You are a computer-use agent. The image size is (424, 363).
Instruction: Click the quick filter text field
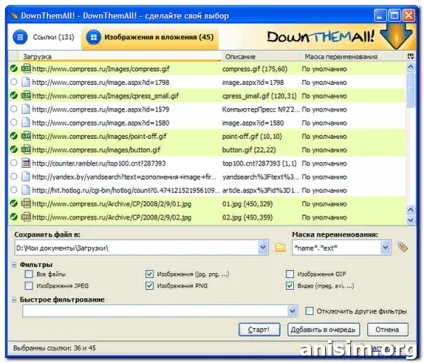pyautogui.click(x=155, y=311)
